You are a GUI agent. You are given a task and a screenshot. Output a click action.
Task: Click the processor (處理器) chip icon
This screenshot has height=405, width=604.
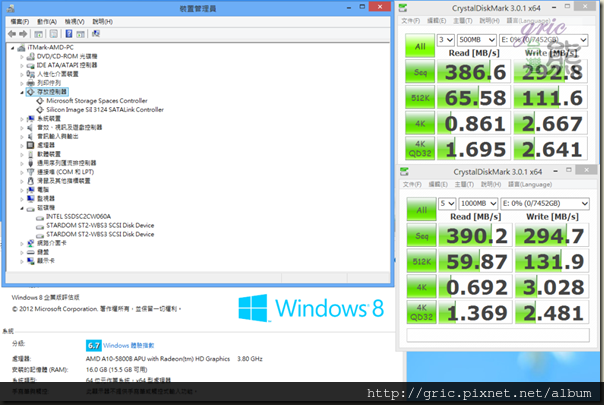point(30,145)
